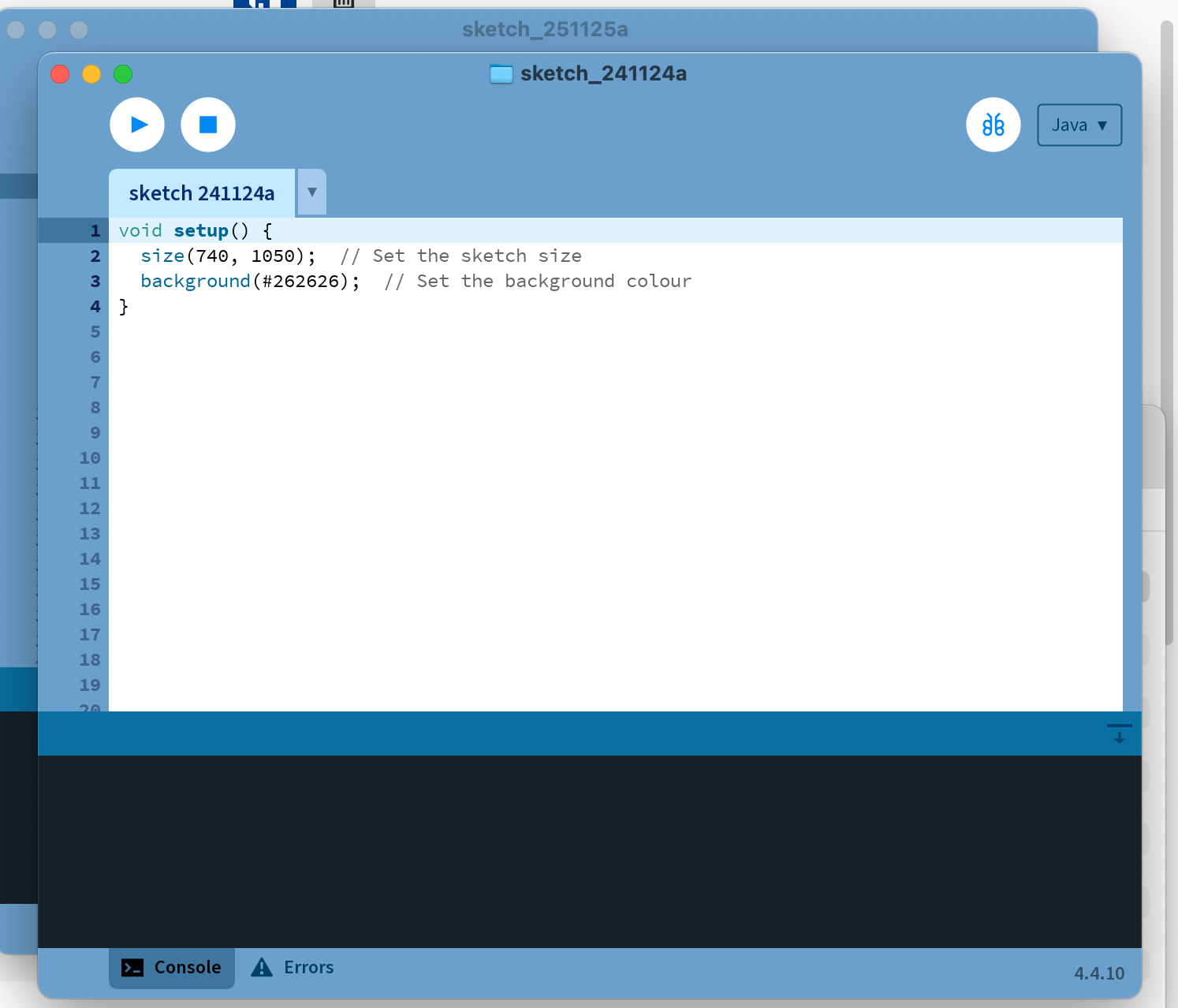
Task: Click line number 3 in the gutter
Action: (x=95, y=282)
